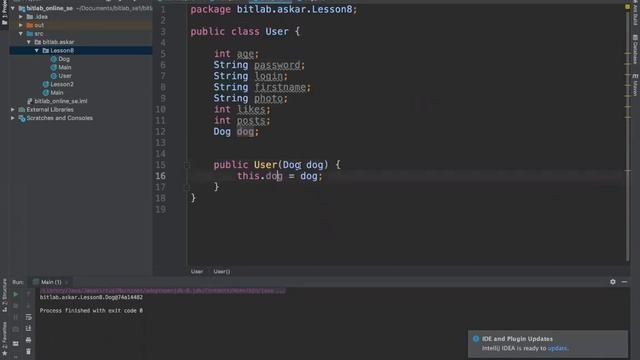Viewport: 640px width, 360px height.
Task: Click the 'password' field on line 6
Action: [277, 65]
